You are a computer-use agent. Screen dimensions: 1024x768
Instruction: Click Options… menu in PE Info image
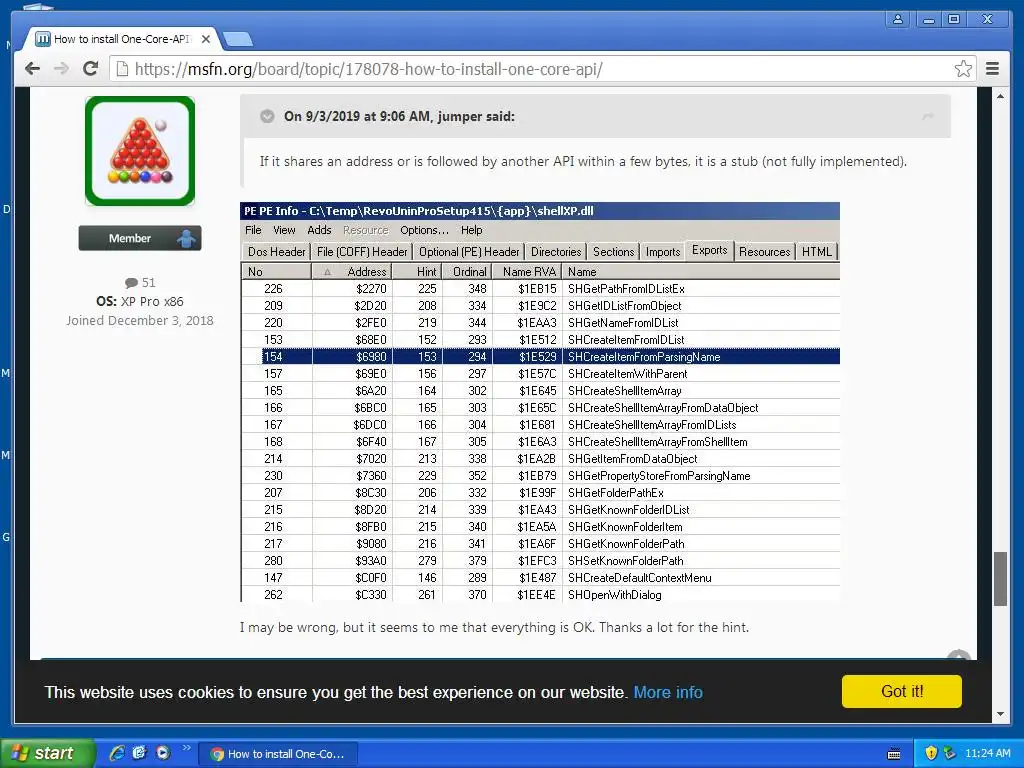pyautogui.click(x=424, y=230)
